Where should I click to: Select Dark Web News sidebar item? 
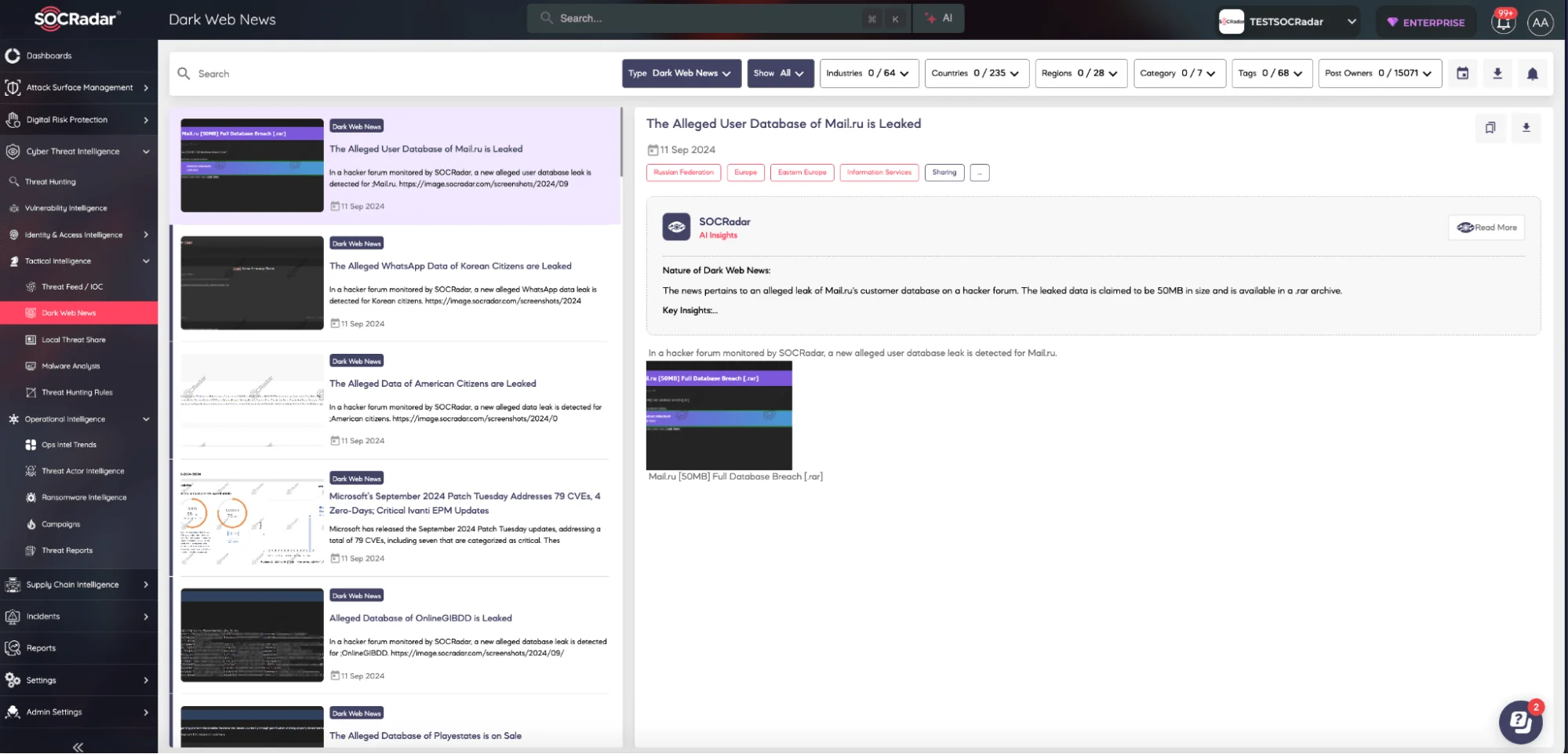pos(78,313)
